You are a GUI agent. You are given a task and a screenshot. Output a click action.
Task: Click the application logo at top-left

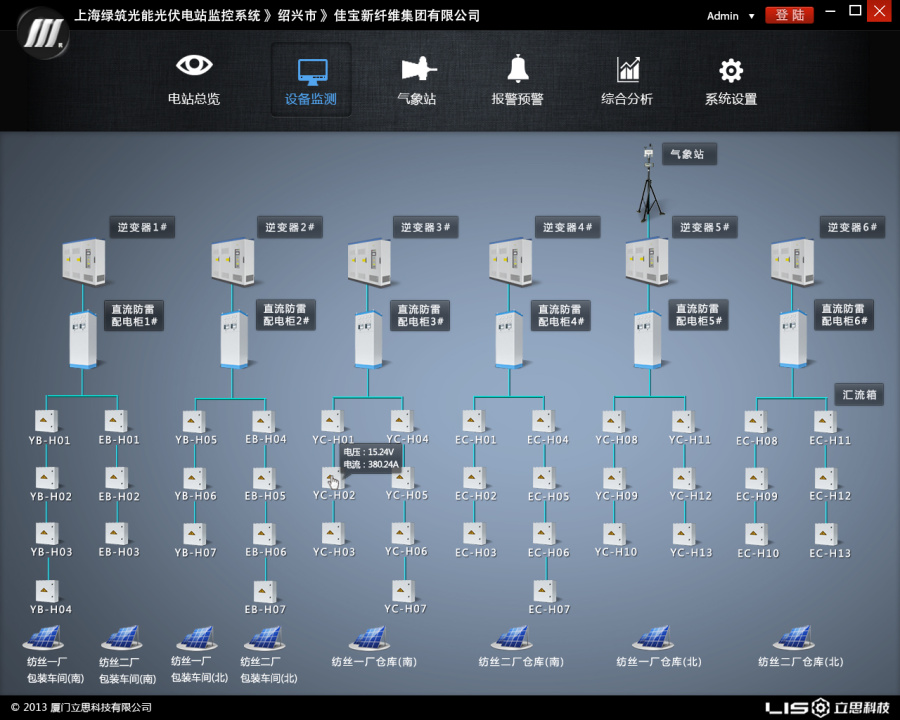43,33
